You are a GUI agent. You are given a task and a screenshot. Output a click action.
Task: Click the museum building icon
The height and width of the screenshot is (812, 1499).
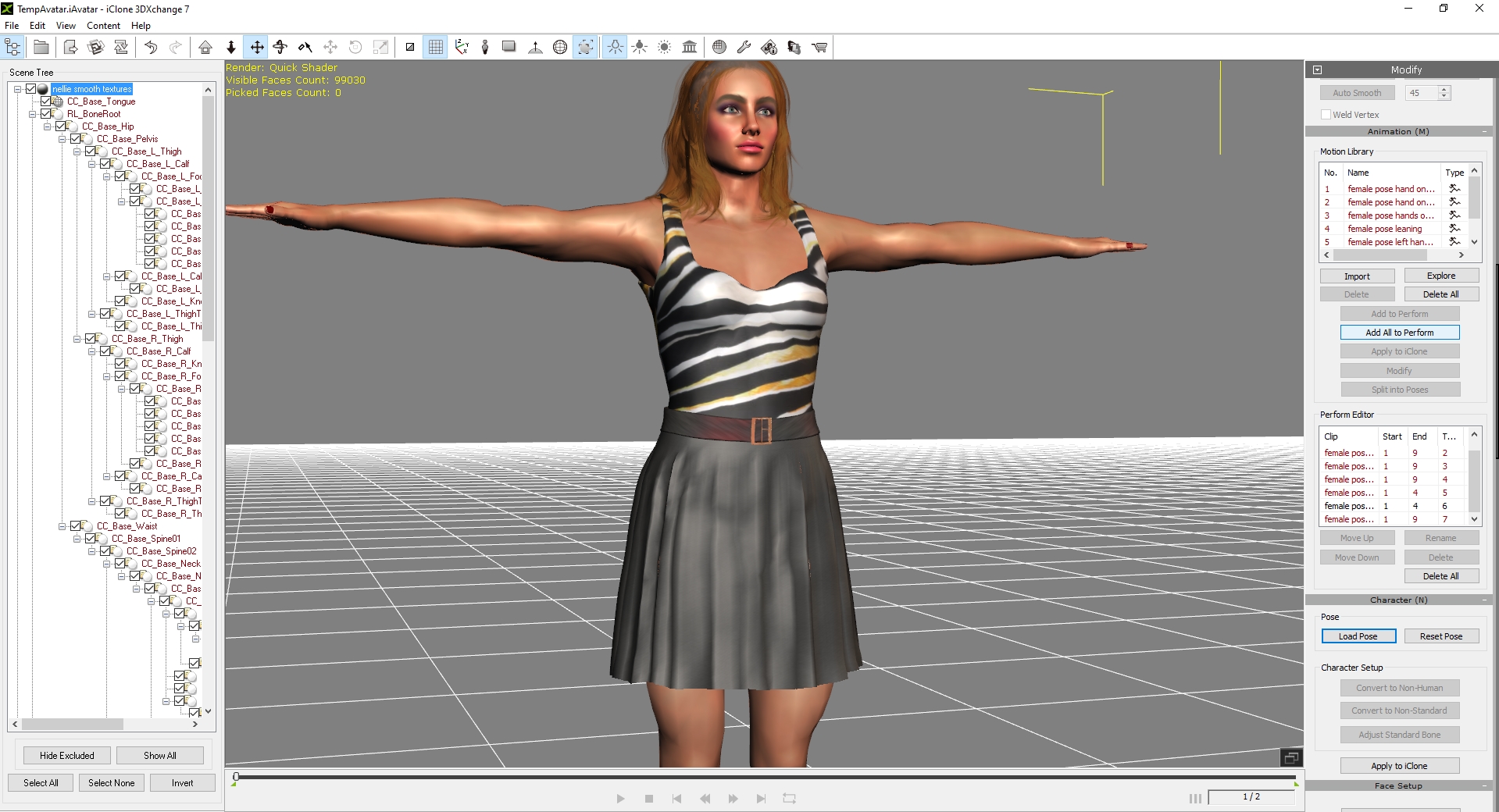point(689,48)
